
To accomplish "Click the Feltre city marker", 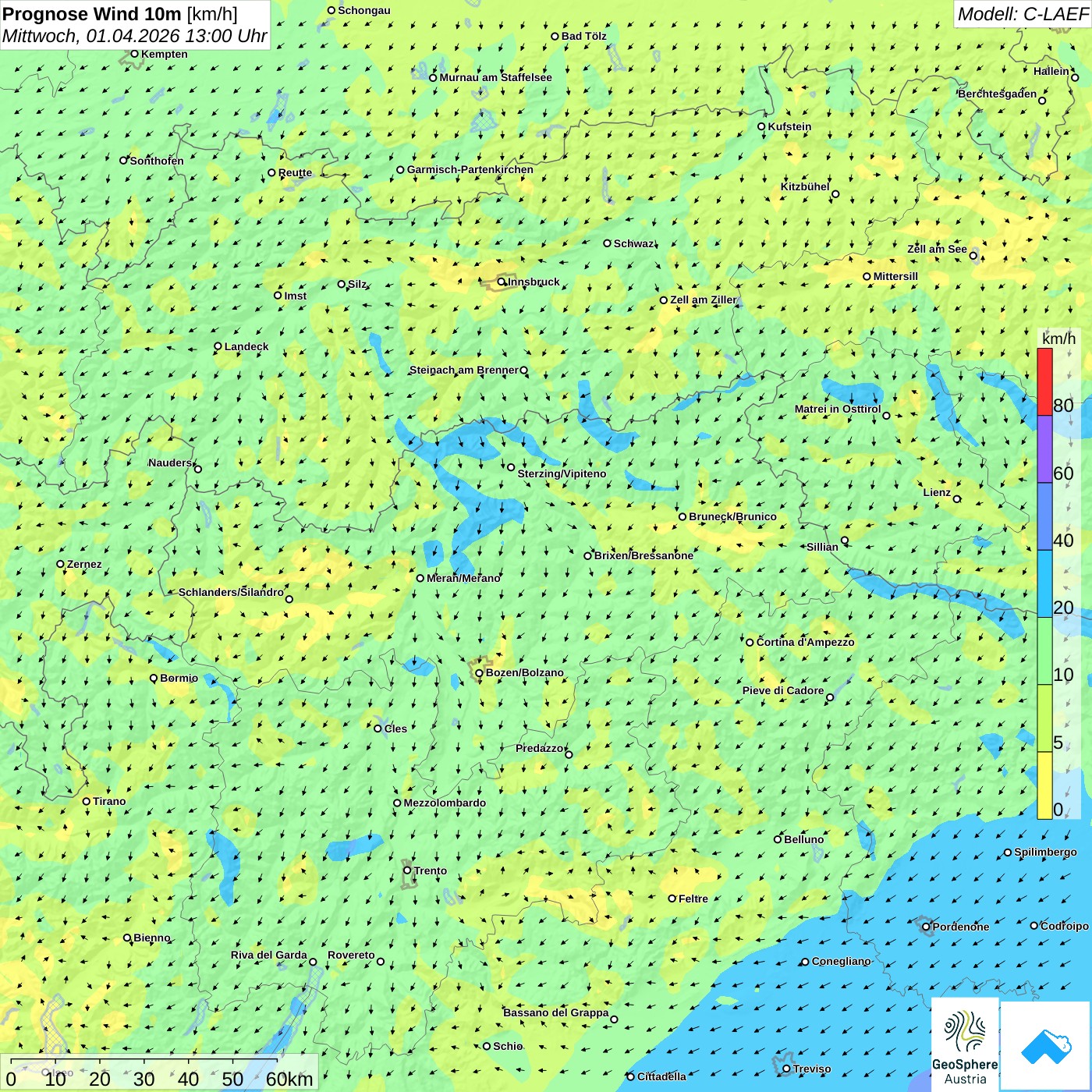I will [x=672, y=899].
